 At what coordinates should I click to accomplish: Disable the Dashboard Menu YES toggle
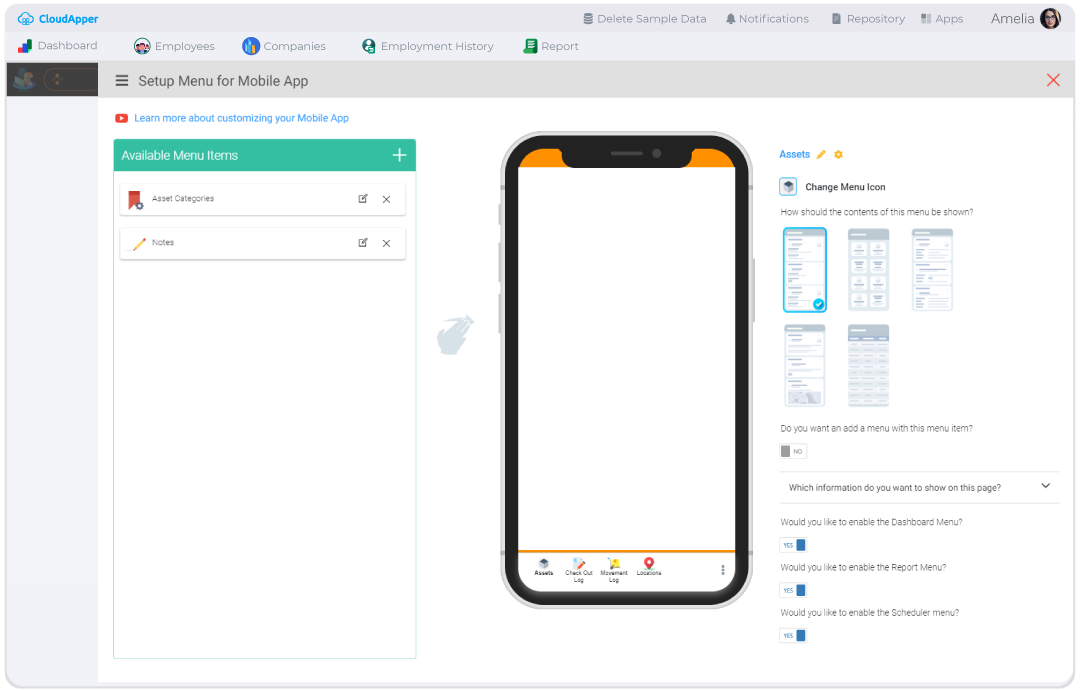tap(793, 544)
